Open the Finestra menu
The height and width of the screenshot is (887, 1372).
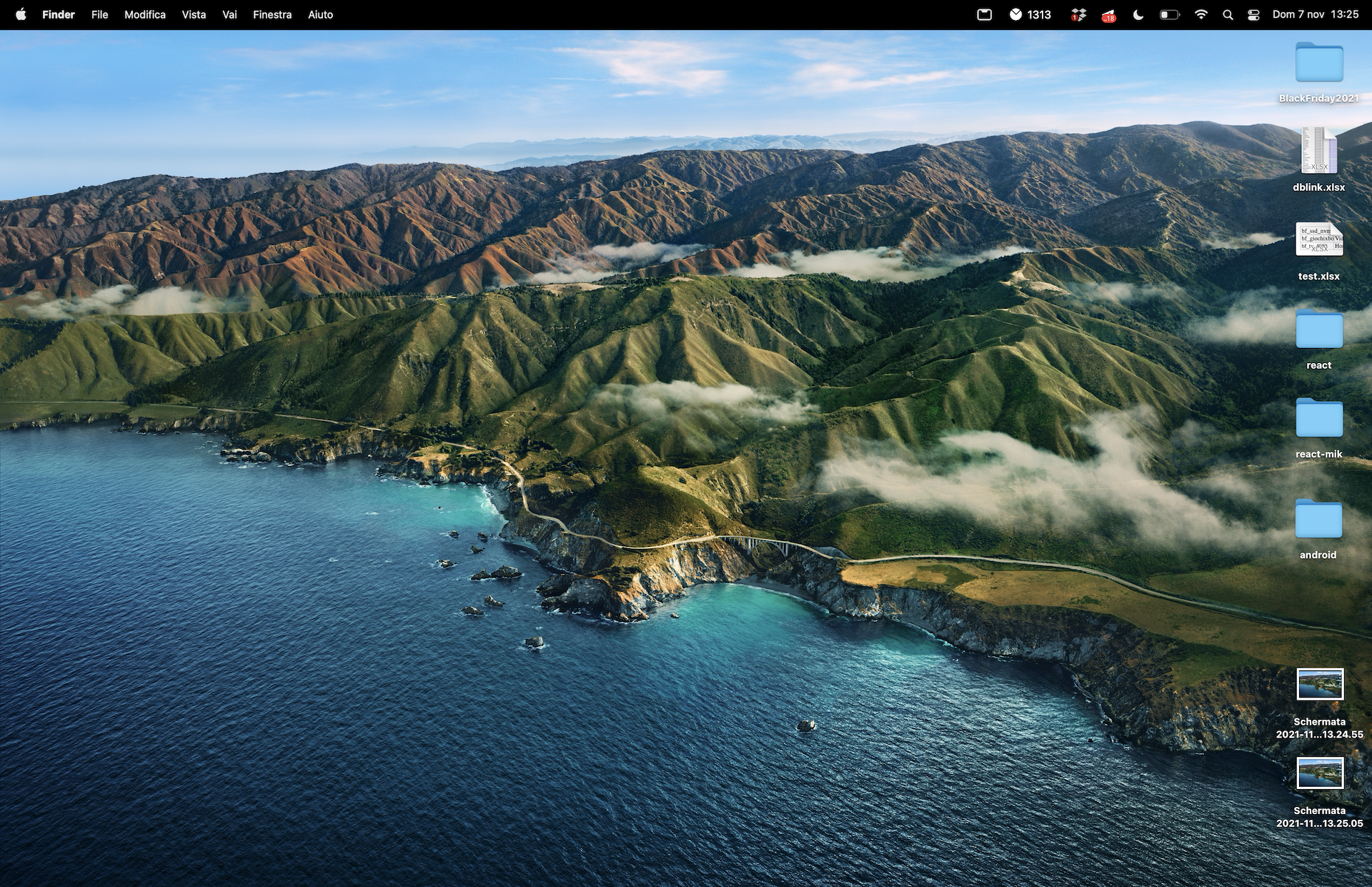[272, 14]
